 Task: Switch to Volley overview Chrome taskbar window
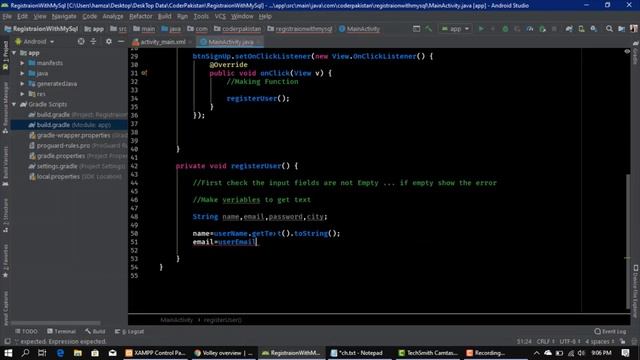(x=223, y=353)
